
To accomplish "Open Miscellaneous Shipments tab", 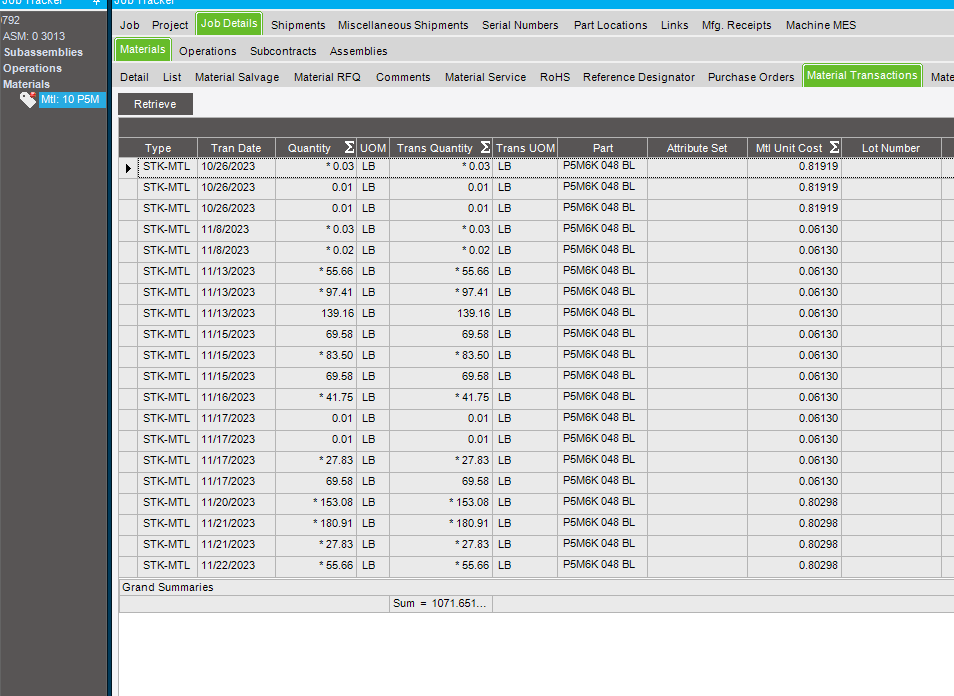I will tap(403, 25).
